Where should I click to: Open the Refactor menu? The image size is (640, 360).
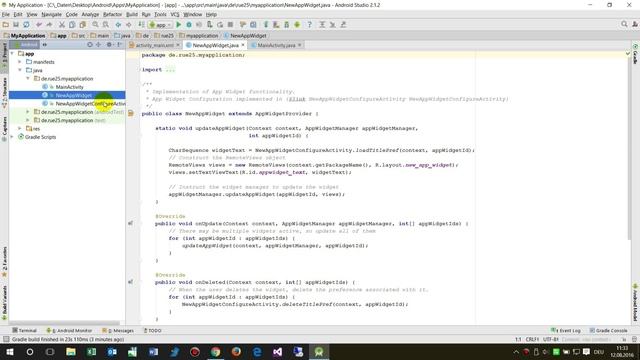[112, 14]
